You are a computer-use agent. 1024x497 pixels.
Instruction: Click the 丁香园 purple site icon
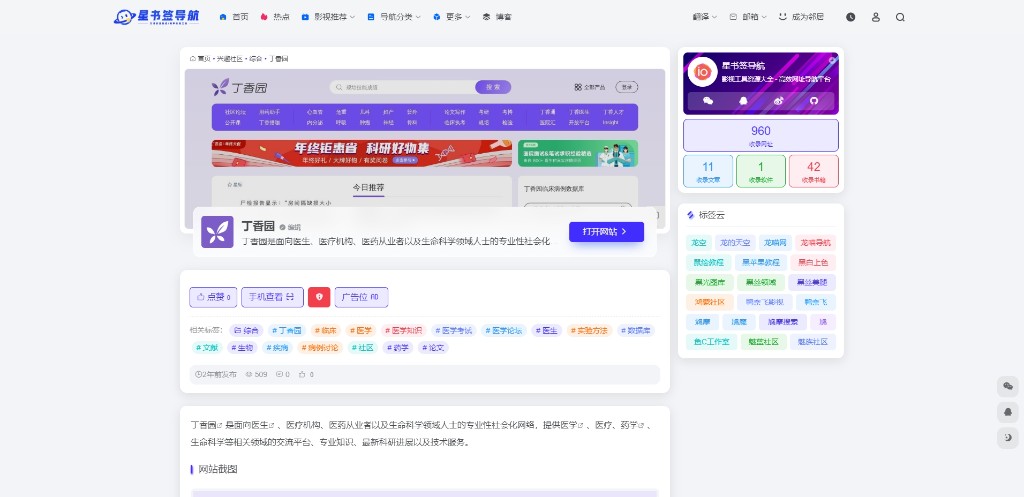pos(217,232)
